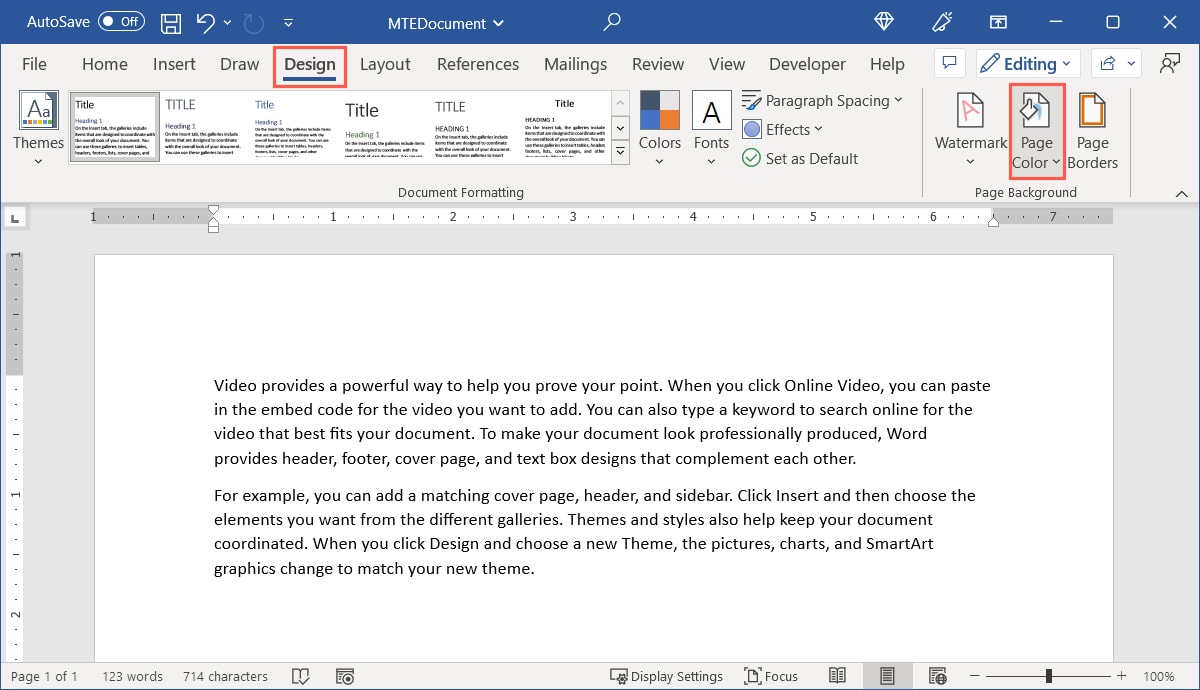The height and width of the screenshot is (690, 1200).
Task: Select Page Color in Page Background group
Action: [x=1036, y=130]
